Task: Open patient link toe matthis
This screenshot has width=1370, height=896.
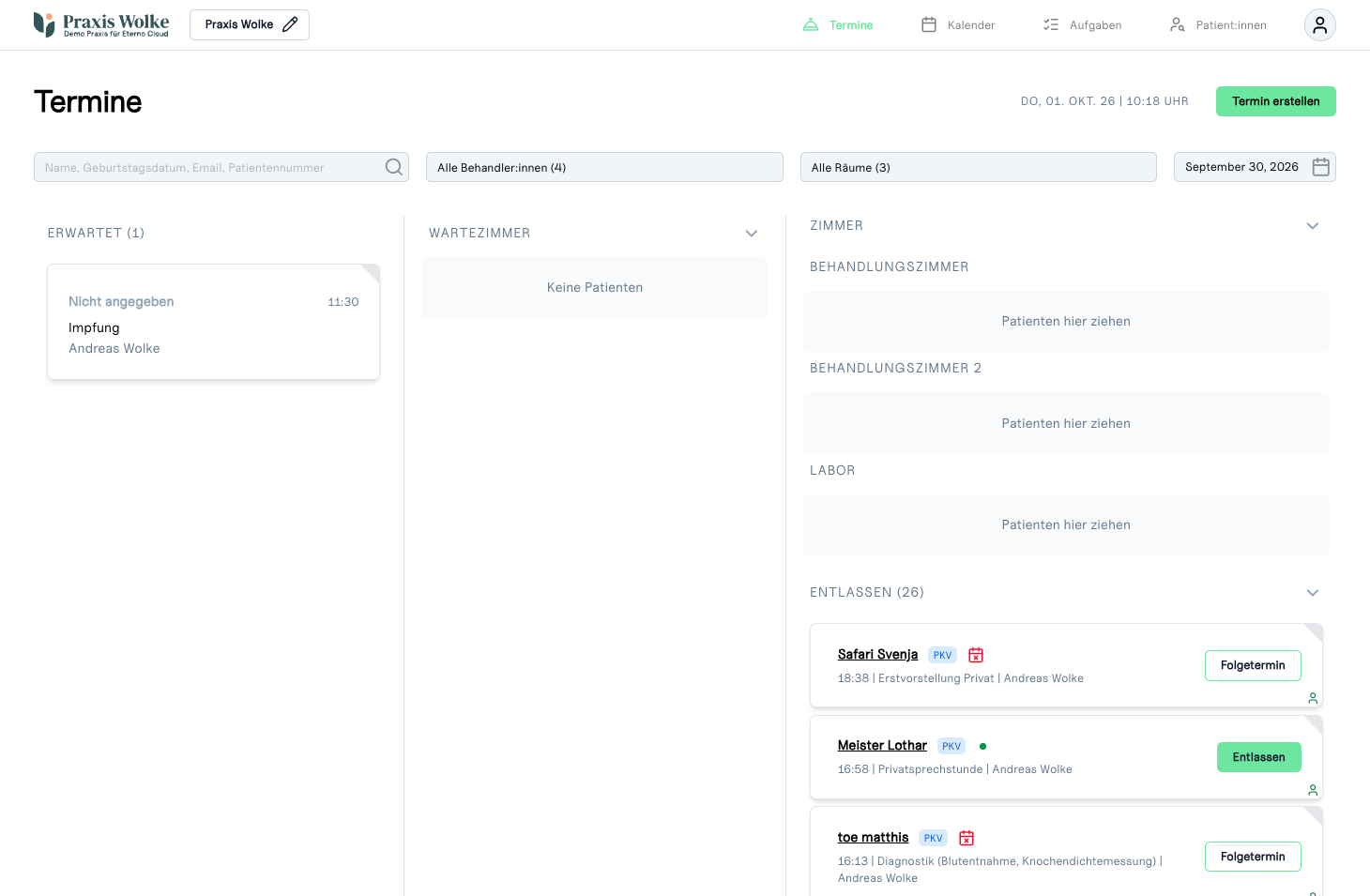Action: point(873,838)
